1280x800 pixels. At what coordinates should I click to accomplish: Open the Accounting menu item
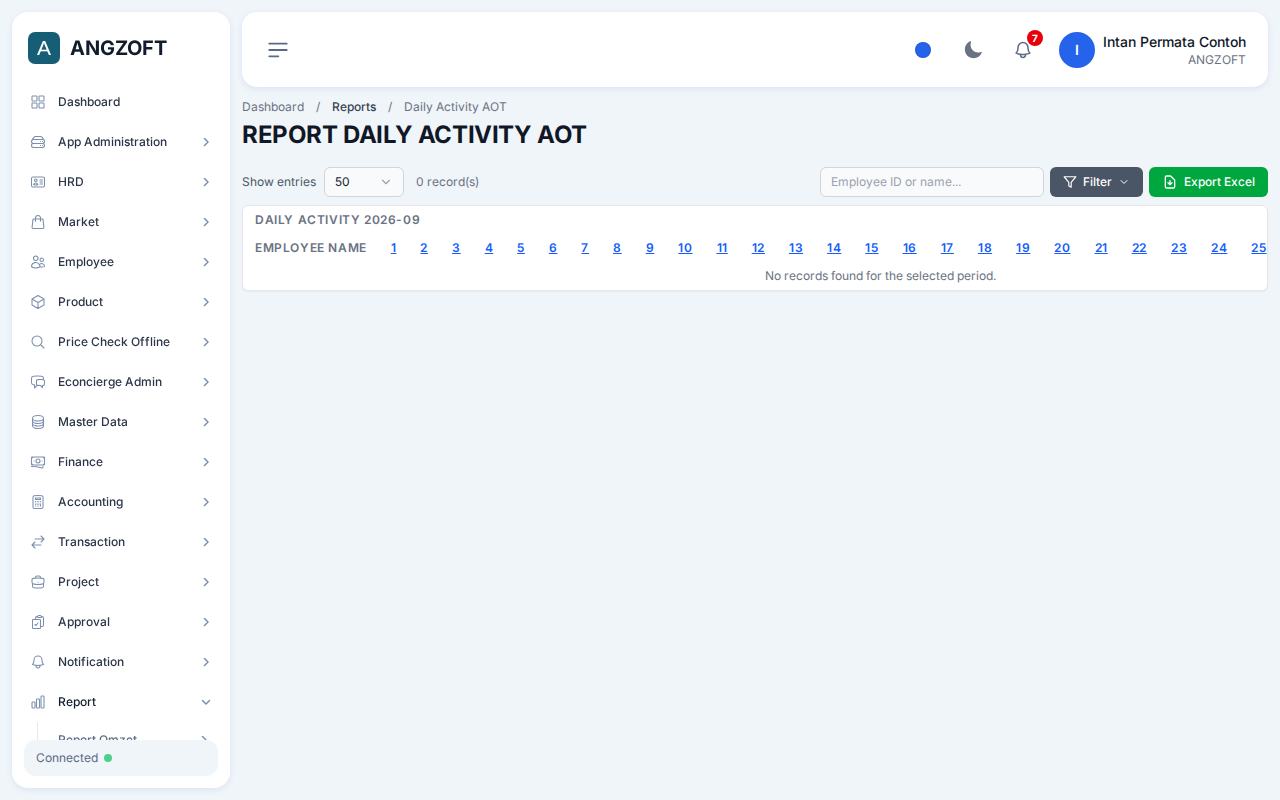[x=121, y=502]
